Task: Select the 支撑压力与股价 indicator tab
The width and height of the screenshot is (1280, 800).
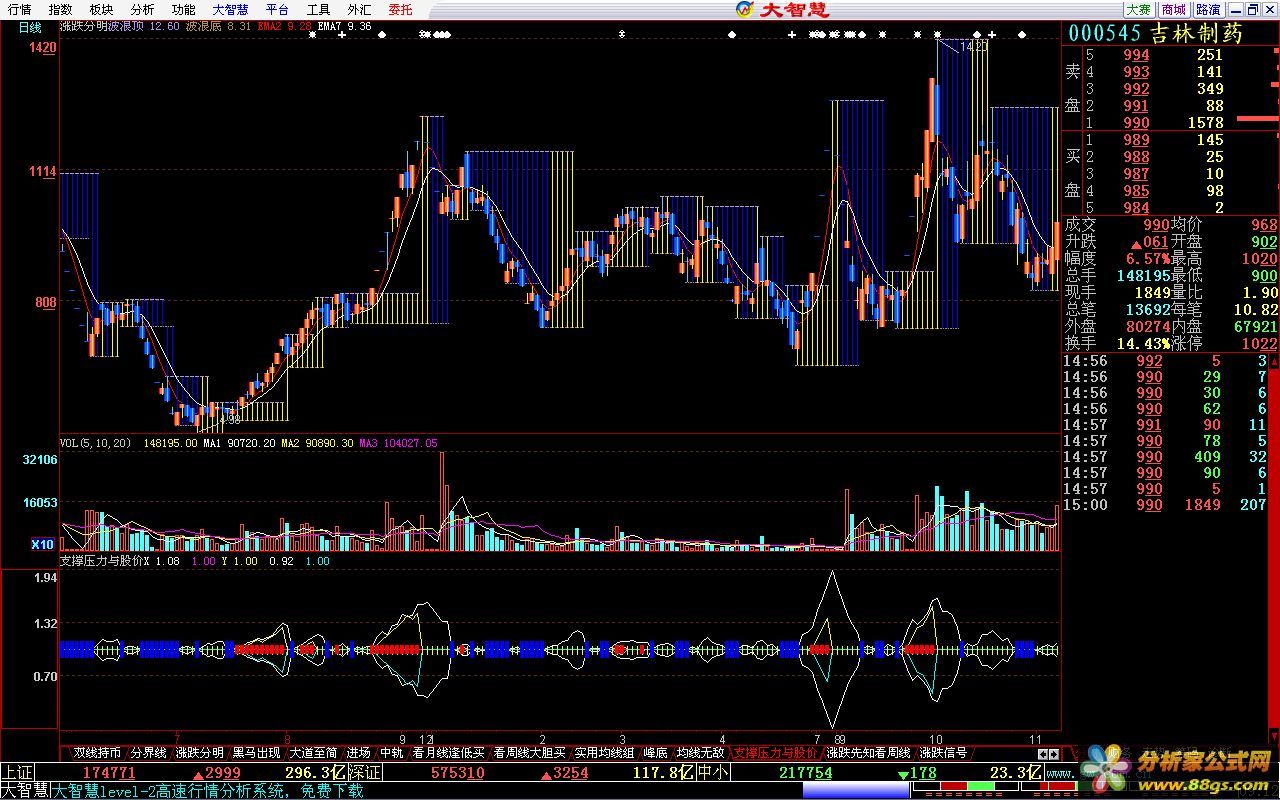Action: point(775,752)
